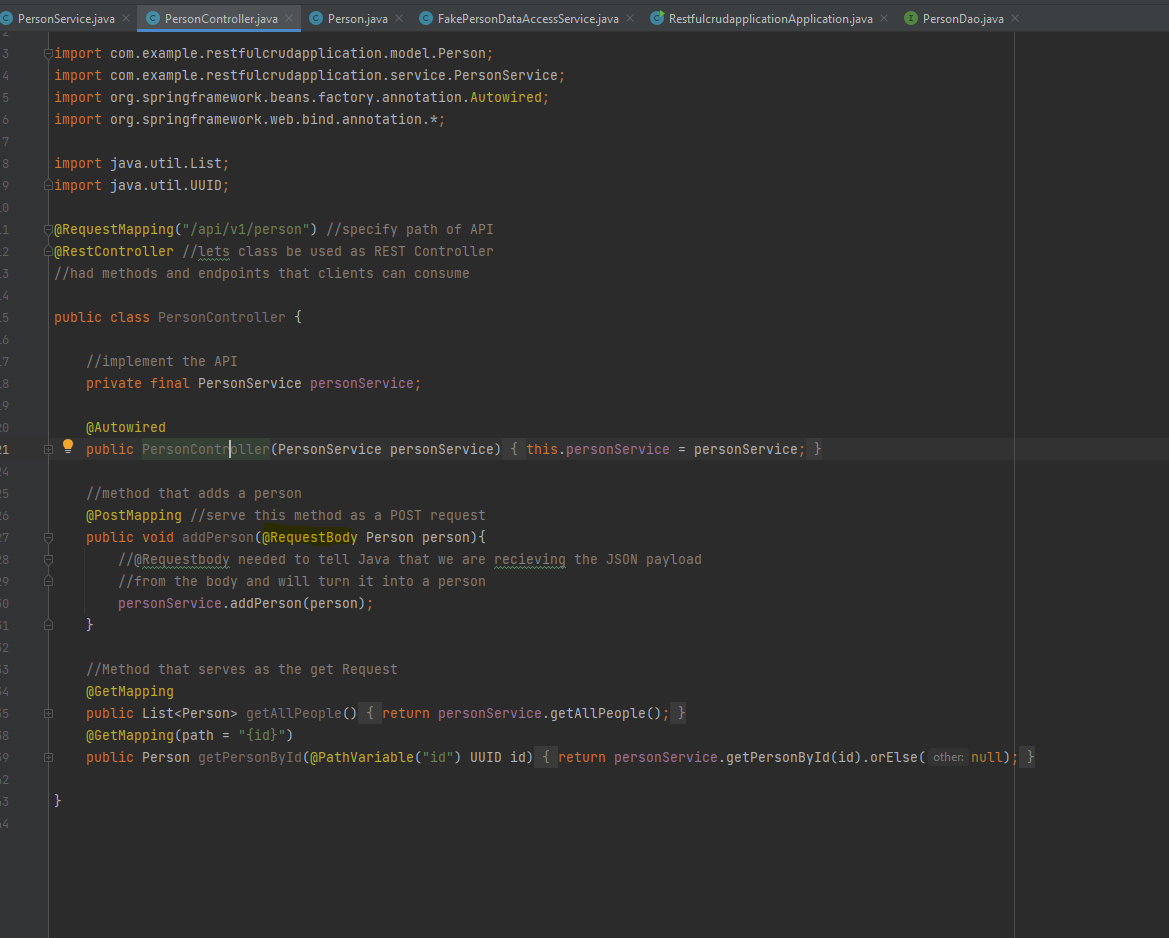Screen dimensions: 1169x938
Task: Click the "{id}" path string
Action: coord(262,735)
